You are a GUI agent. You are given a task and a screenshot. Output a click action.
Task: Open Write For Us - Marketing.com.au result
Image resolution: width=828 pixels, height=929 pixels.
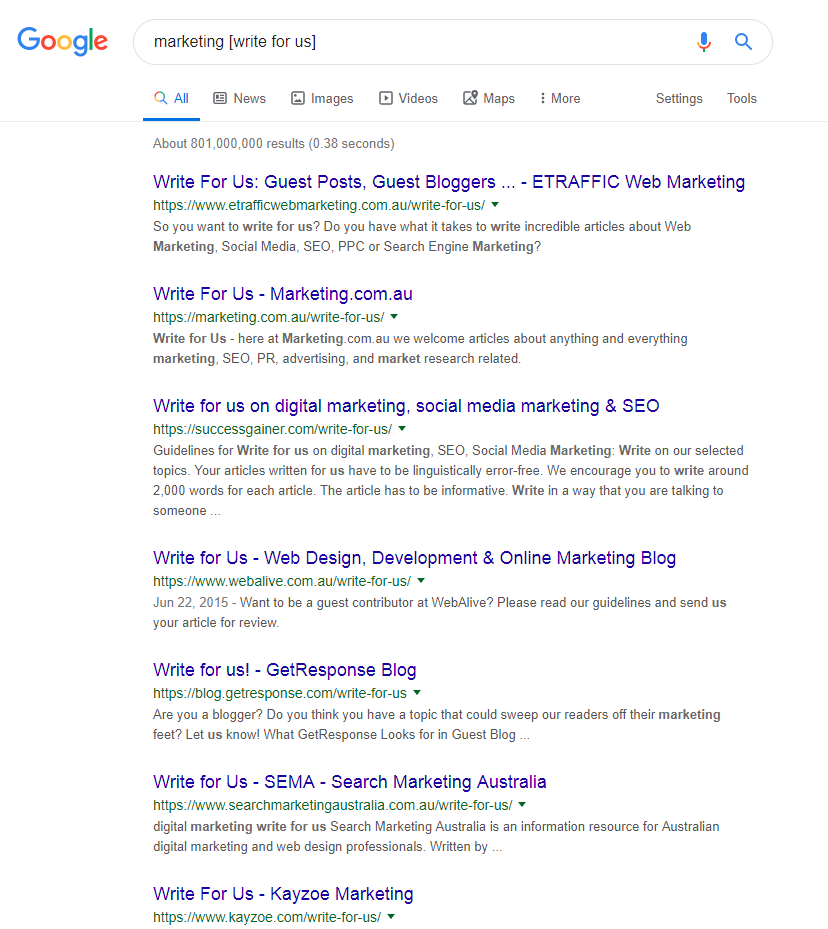tap(283, 294)
